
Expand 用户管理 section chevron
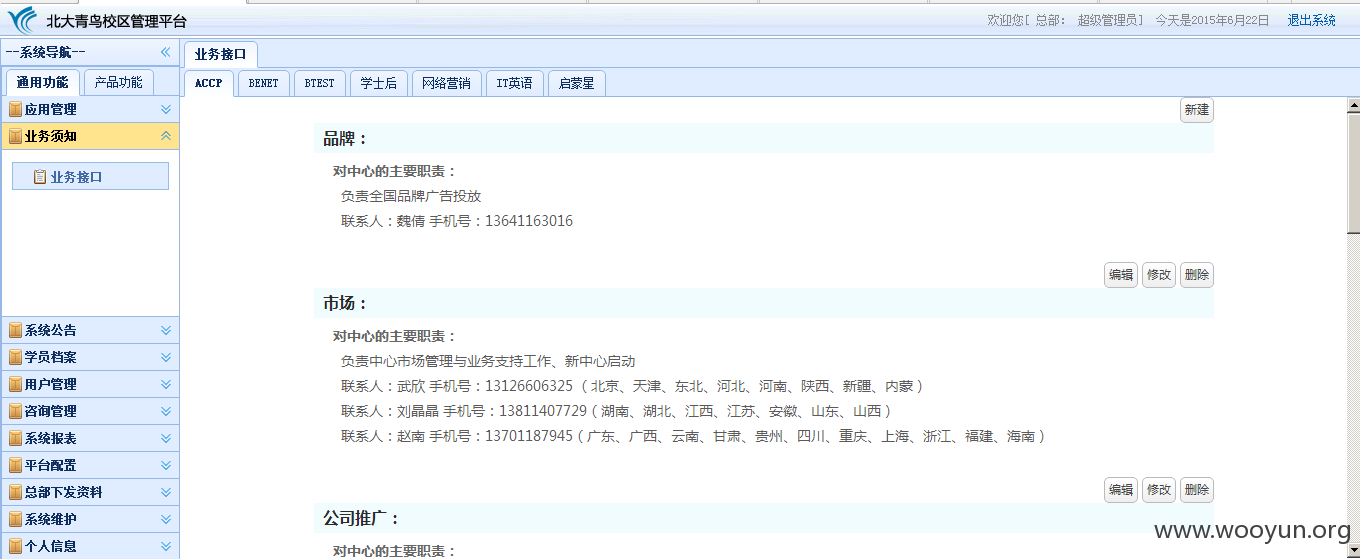[166, 384]
